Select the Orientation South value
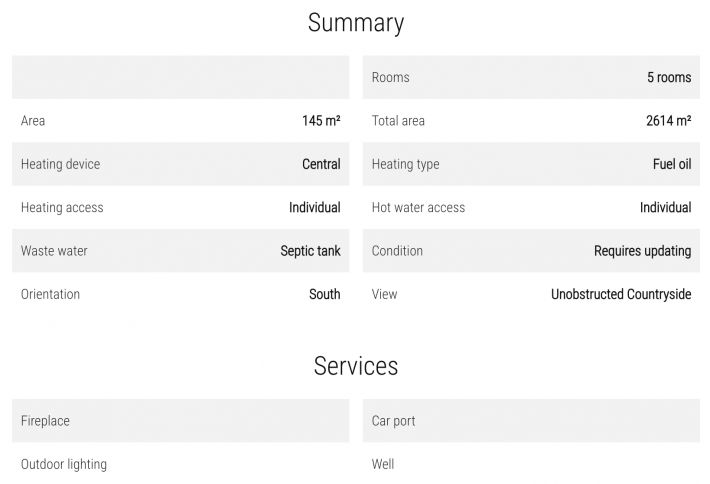Screen dimensions: 710x484 click(x=325, y=294)
